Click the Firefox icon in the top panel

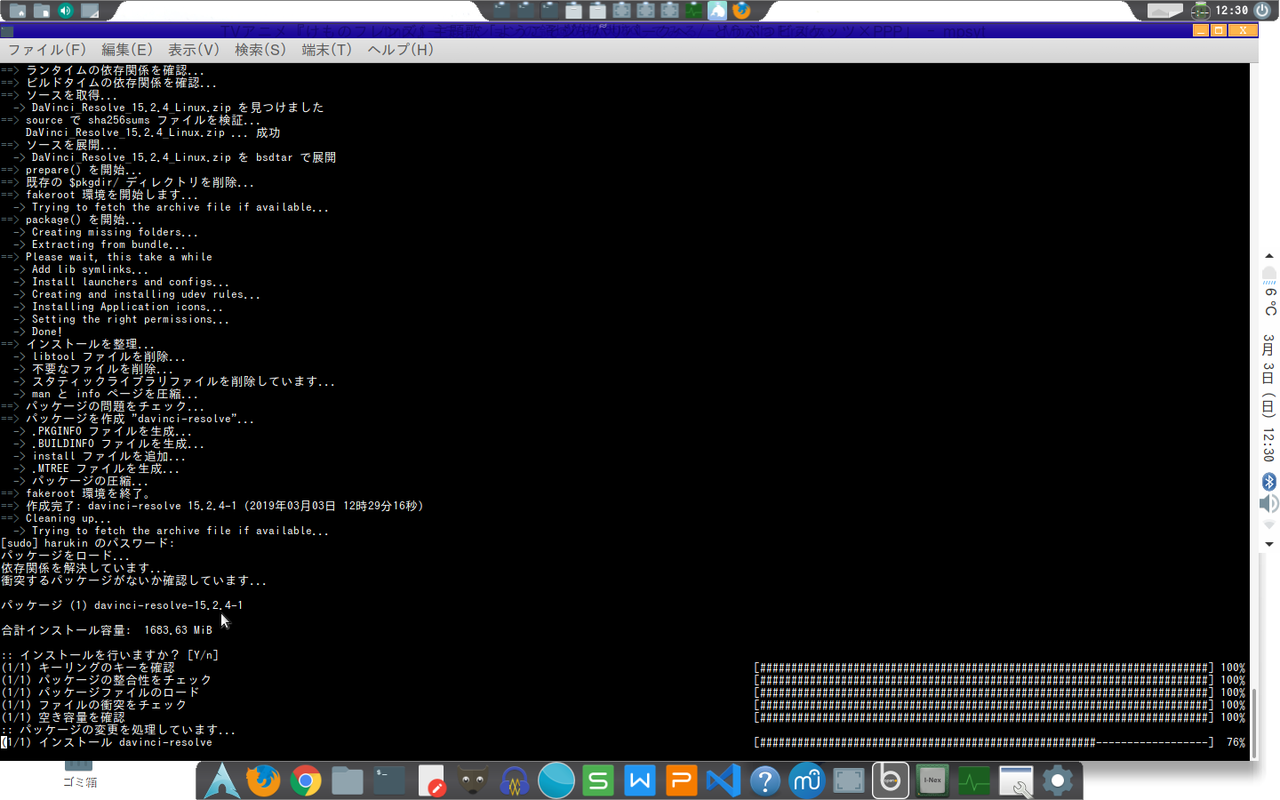[741, 11]
